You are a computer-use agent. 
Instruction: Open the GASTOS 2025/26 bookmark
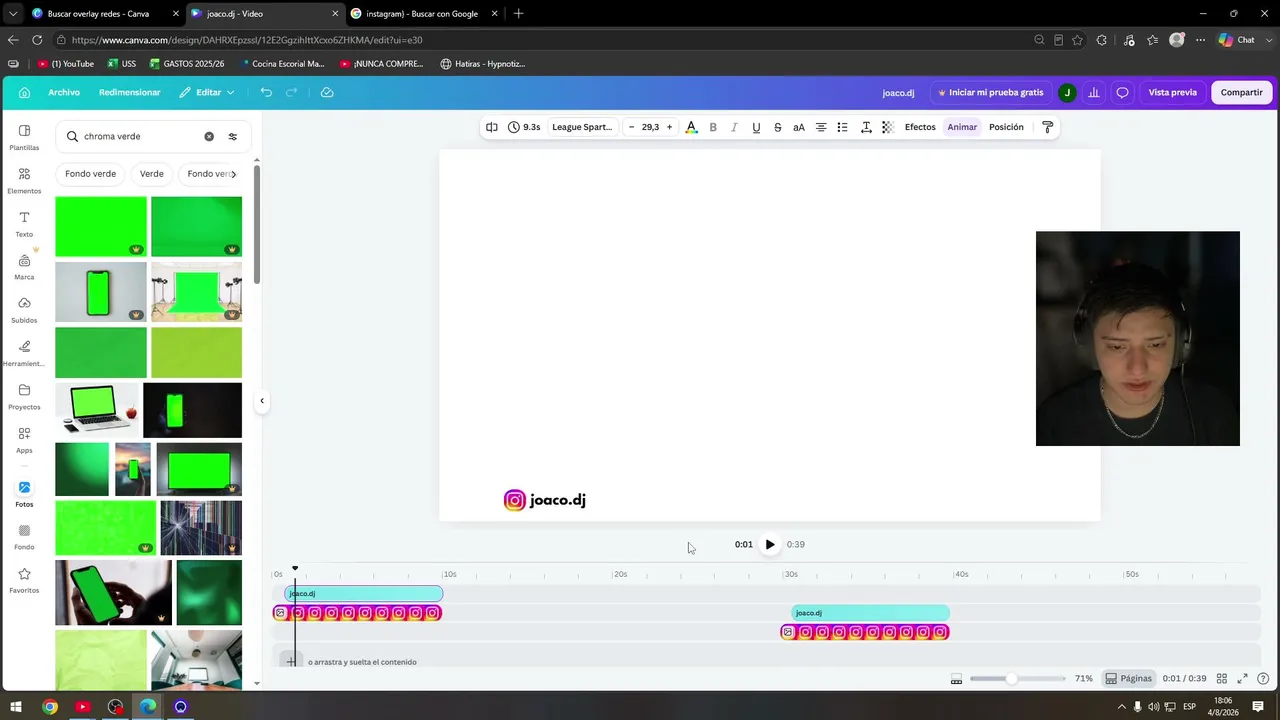coord(187,64)
